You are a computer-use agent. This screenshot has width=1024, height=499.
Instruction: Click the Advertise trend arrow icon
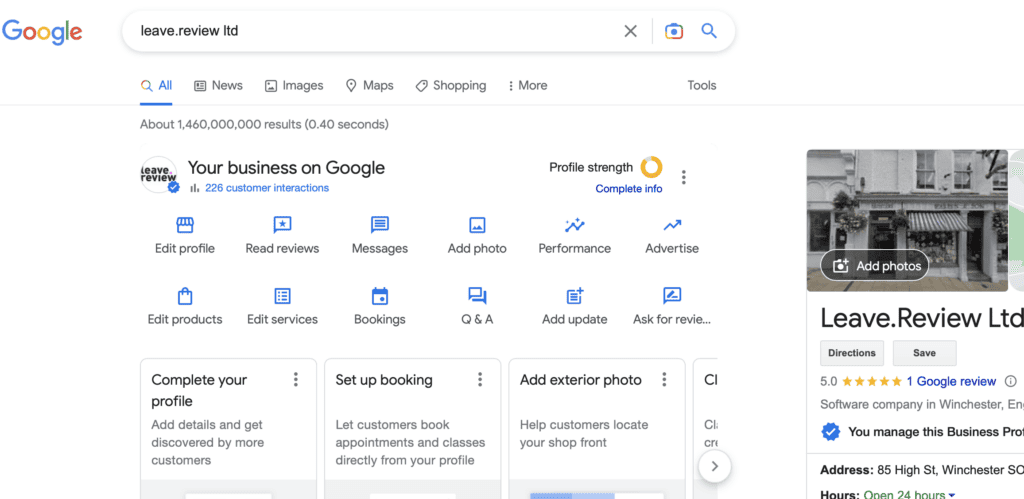click(x=672, y=225)
